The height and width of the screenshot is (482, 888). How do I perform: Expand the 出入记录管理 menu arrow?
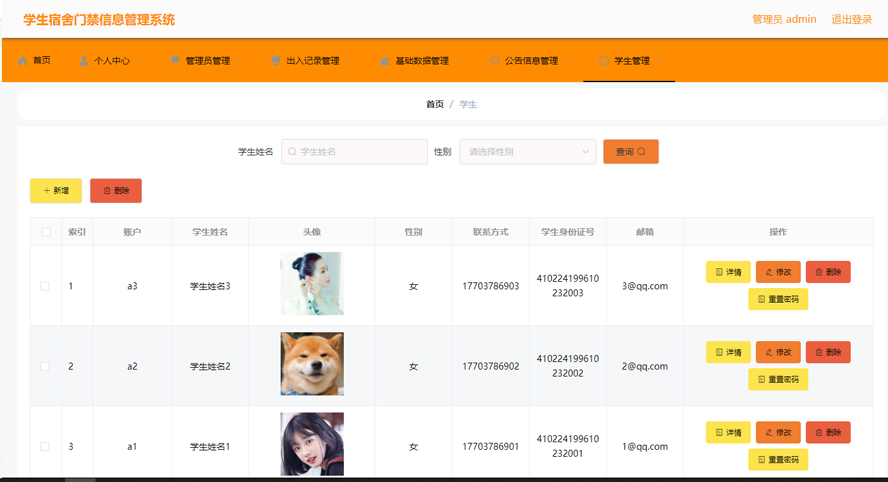(348, 61)
